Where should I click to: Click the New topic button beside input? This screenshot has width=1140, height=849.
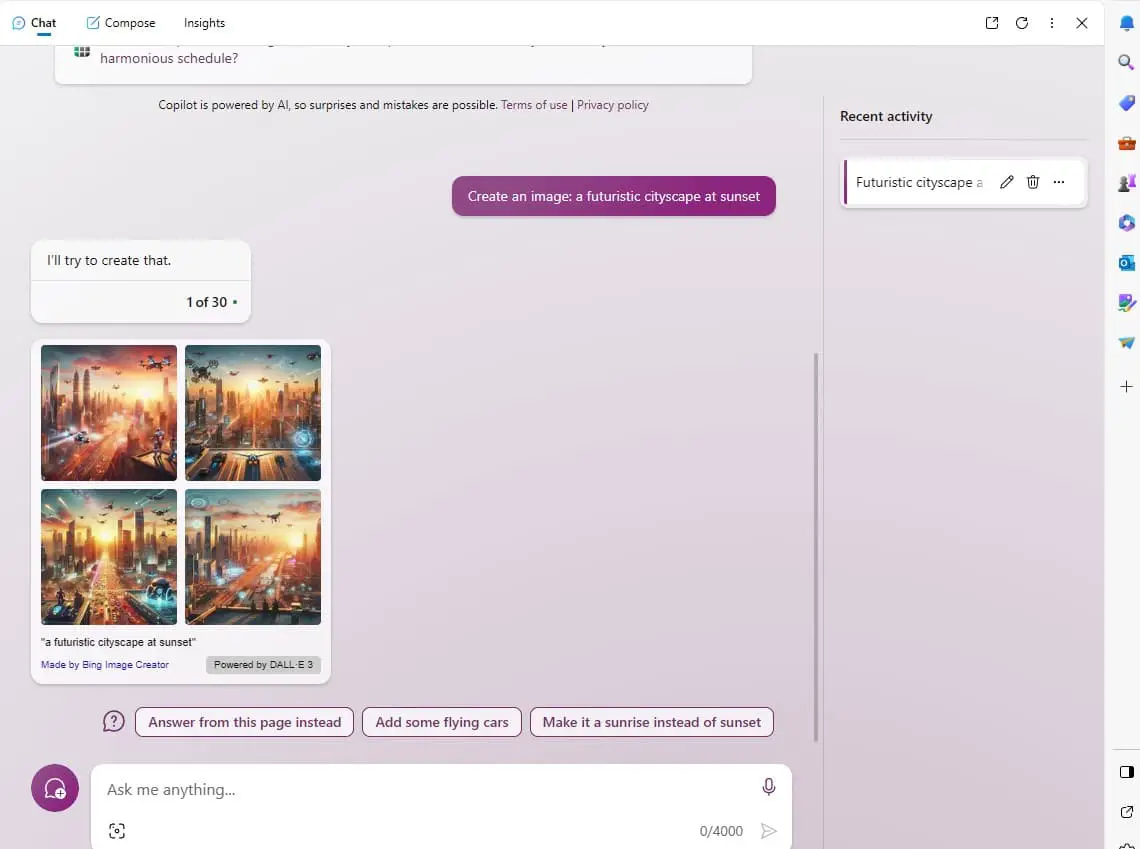coord(55,788)
